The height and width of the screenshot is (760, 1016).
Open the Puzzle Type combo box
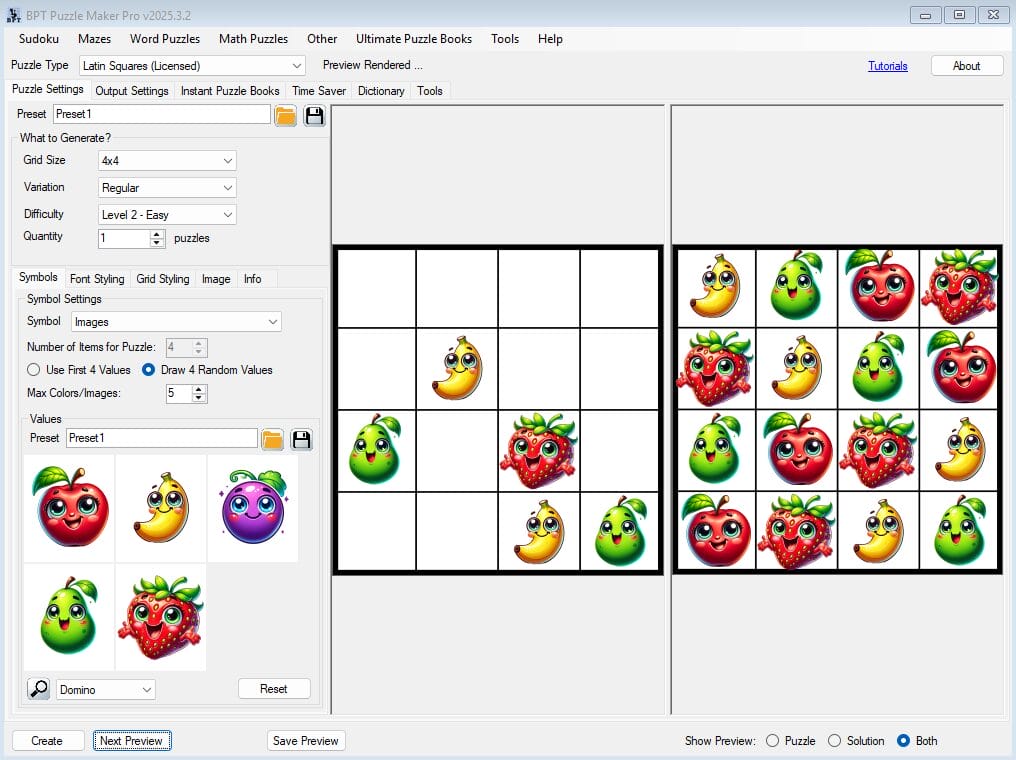coord(192,66)
